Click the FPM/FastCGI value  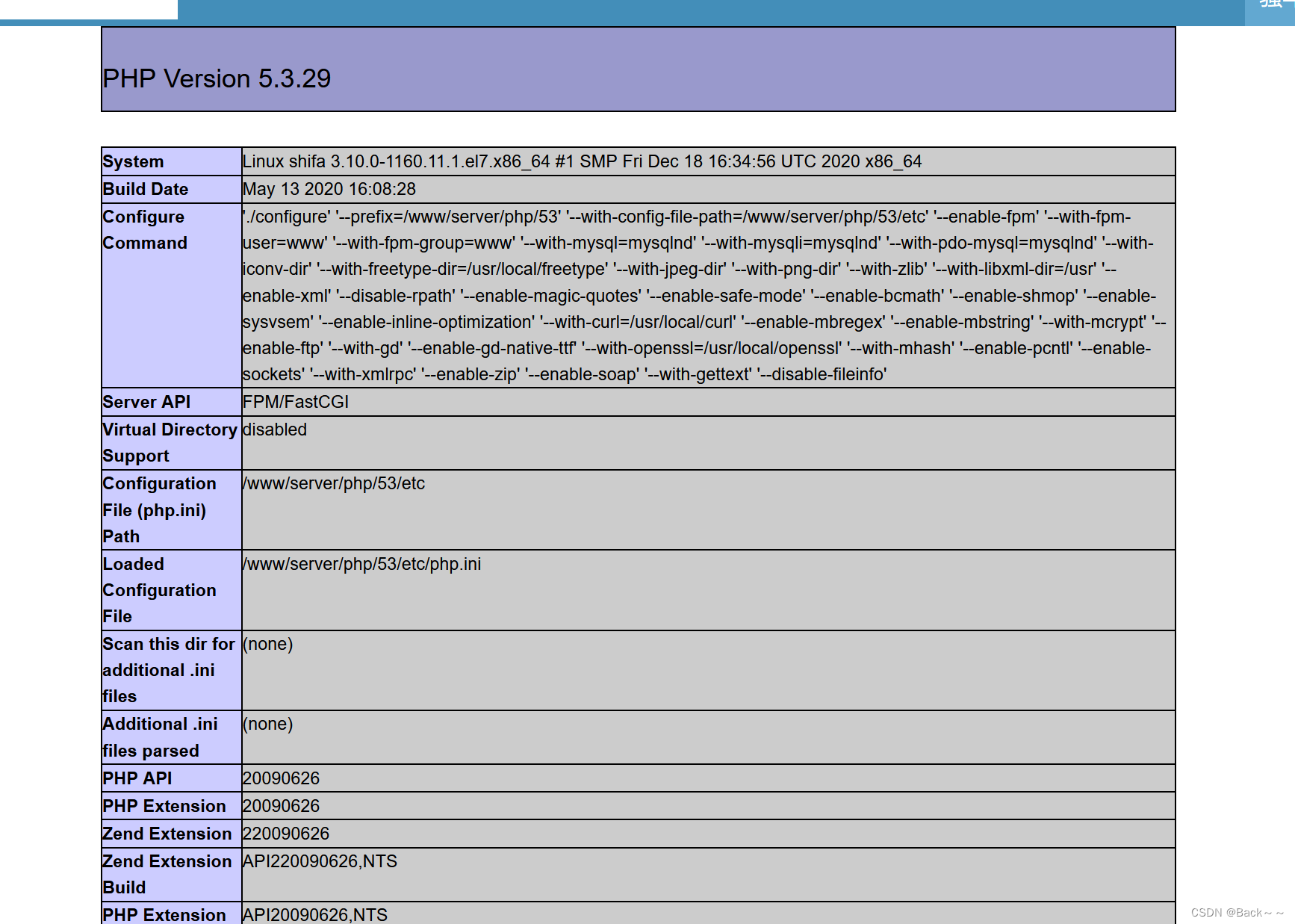296,402
